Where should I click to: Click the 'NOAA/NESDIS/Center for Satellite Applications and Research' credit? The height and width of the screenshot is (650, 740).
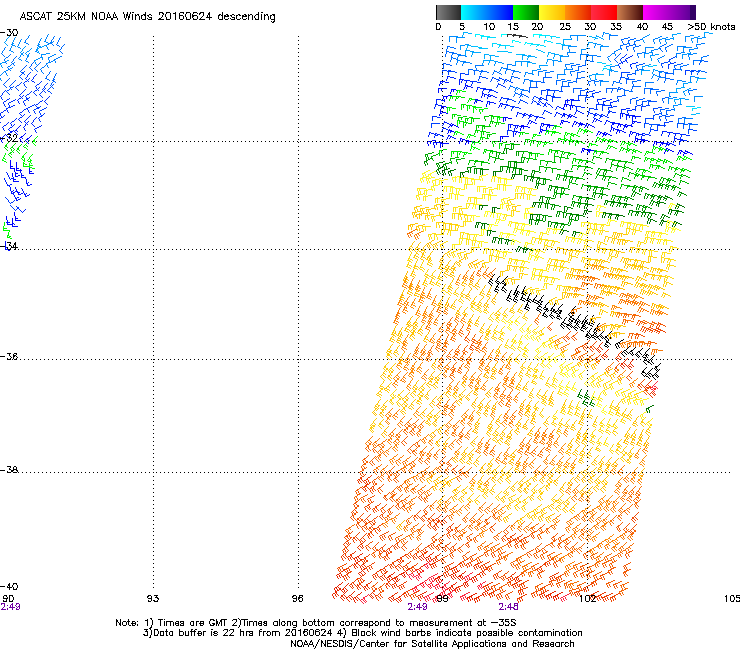tap(432, 643)
